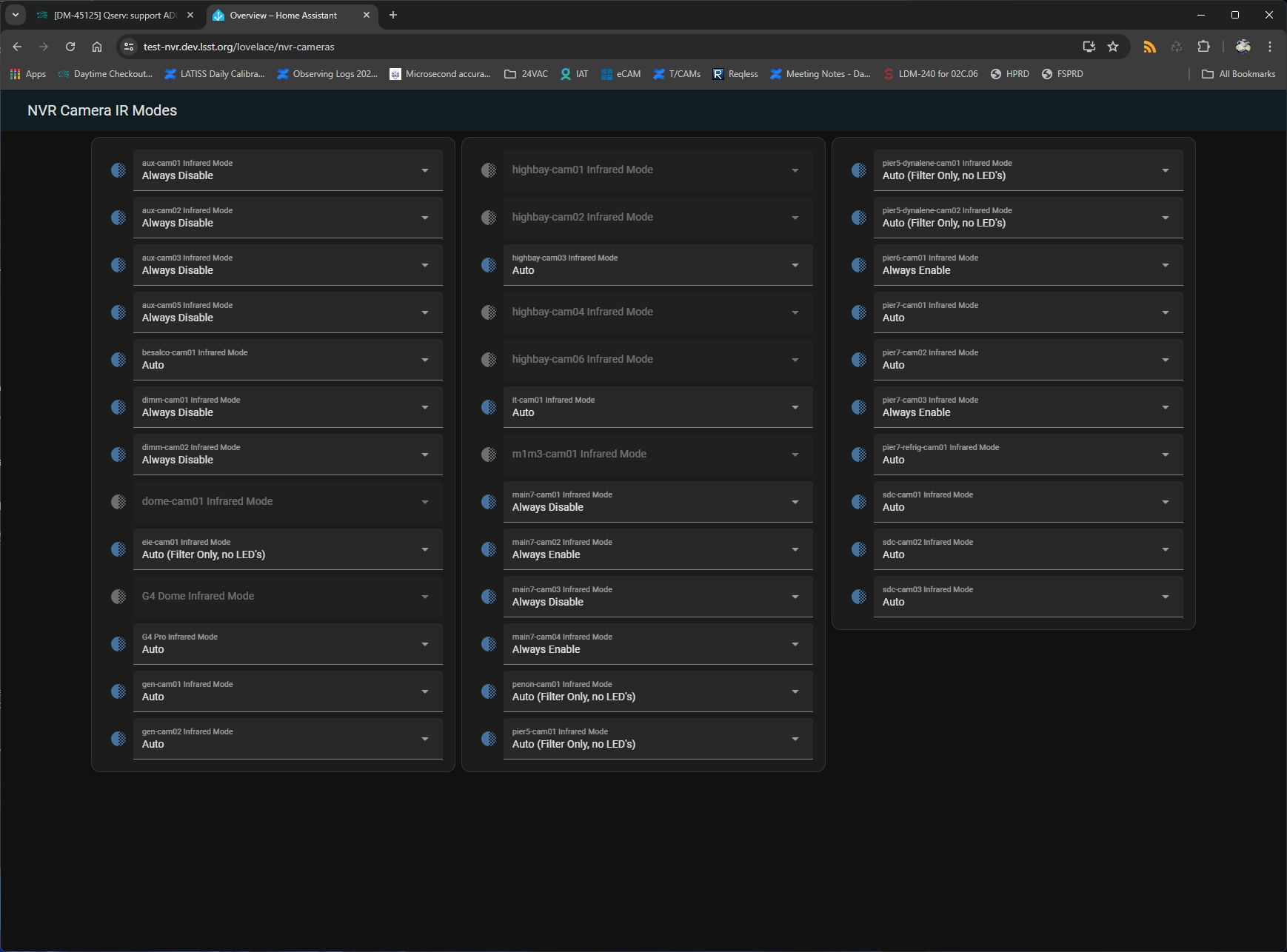Screen dimensions: 1287x952
Task: Click the infrared icon beside pier7-refrig-cam01
Action: click(x=859, y=455)
